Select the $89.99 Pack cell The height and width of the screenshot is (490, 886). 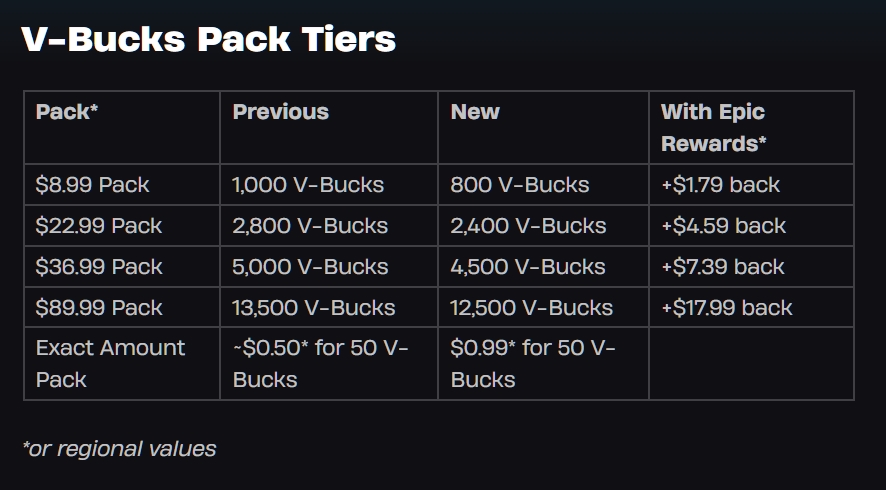tap(98, 308)
